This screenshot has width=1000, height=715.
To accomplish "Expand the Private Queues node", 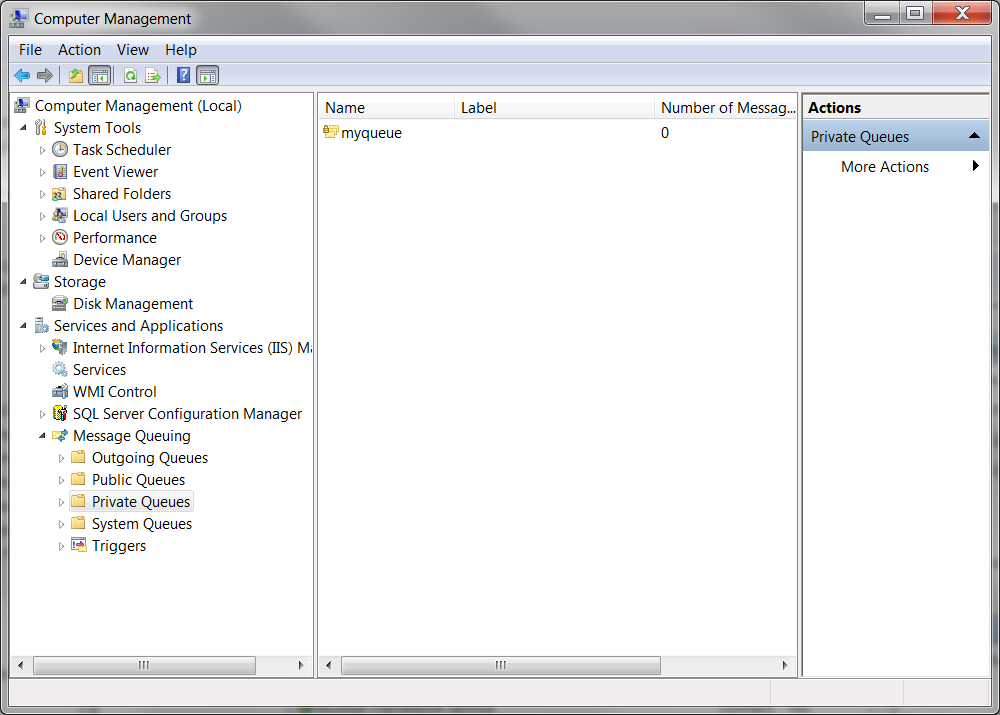I will pos(61,503).
